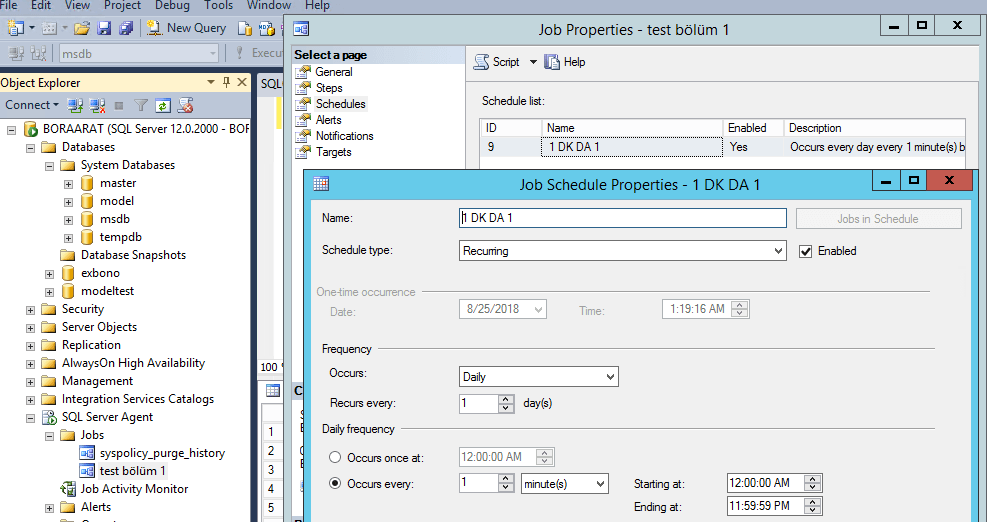The image size is (987, 522).
Task: Open the Debug menu
Action: (172, 6)
